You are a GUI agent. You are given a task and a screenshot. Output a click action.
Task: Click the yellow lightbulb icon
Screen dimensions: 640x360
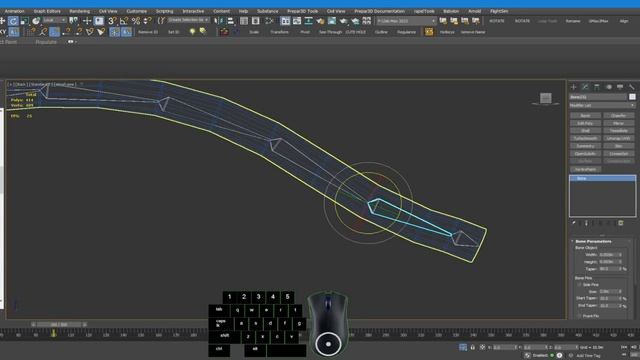(x=192, y=31)
